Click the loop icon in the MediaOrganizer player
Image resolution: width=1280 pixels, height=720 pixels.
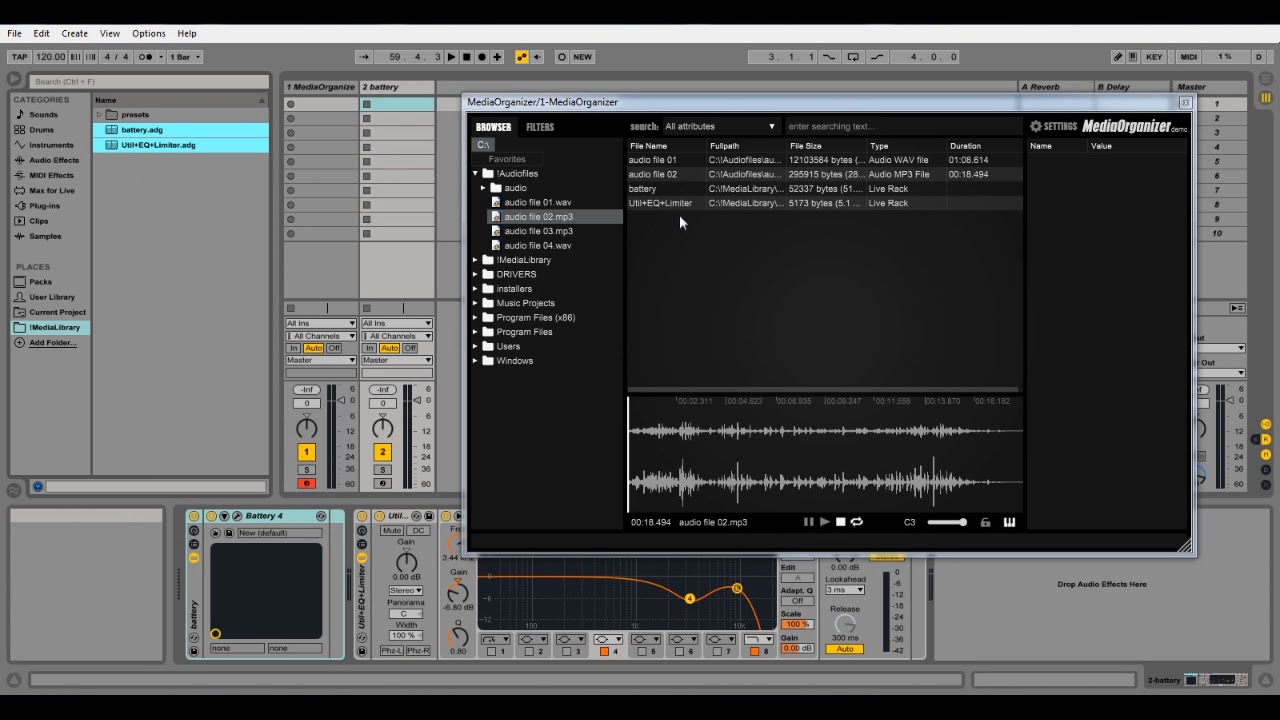(856, 522)
